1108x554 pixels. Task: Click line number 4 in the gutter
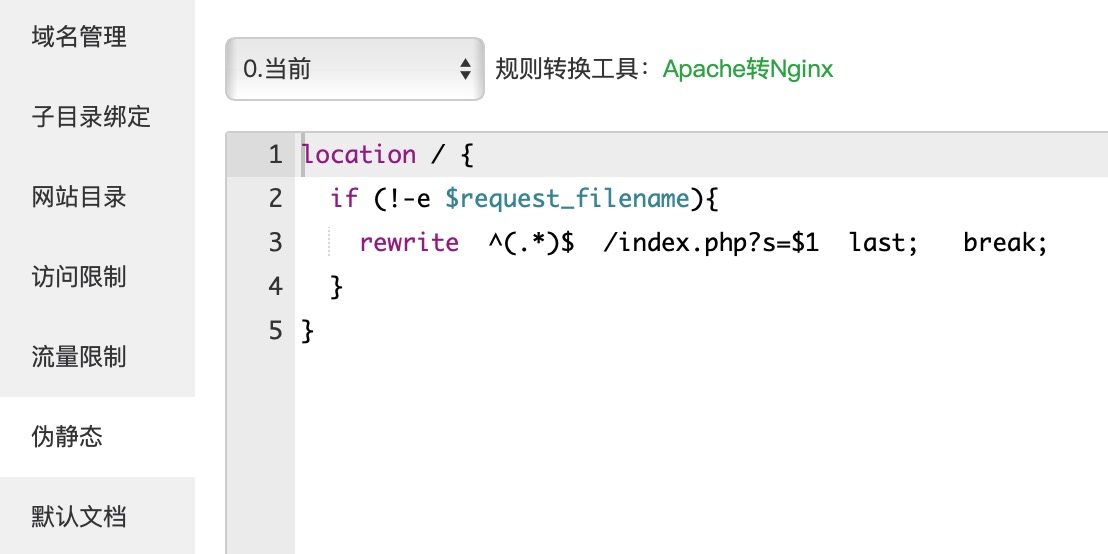tap(275, 287)
